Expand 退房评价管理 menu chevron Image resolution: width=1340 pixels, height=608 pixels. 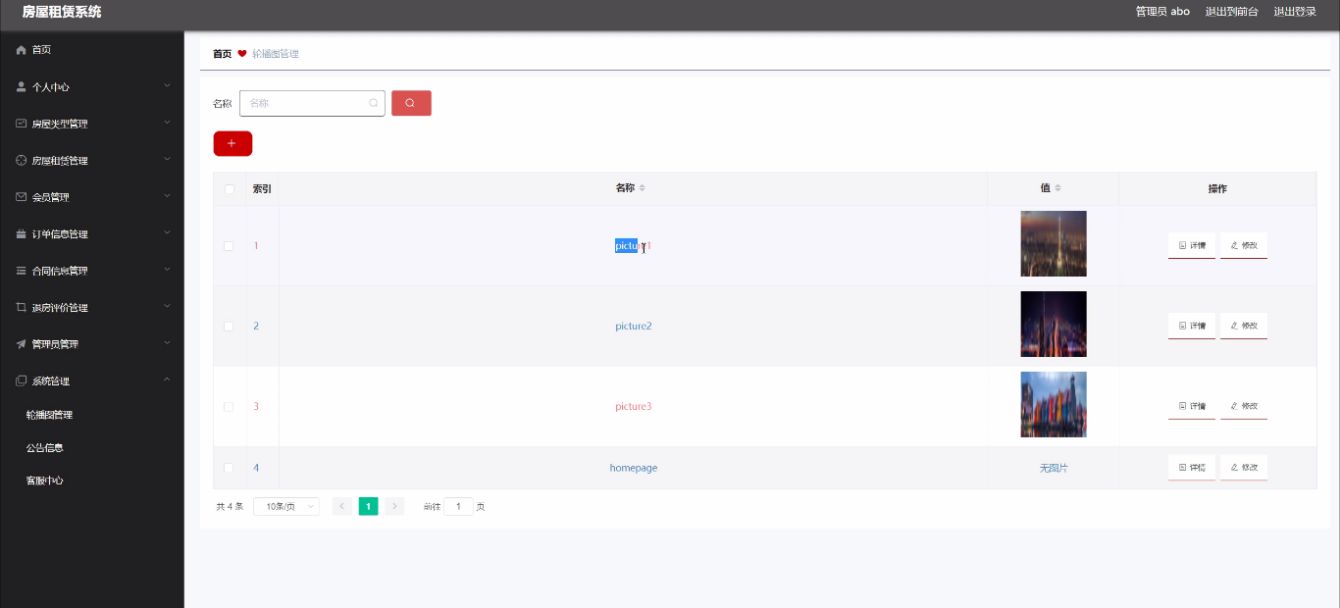tap(167, 307)
